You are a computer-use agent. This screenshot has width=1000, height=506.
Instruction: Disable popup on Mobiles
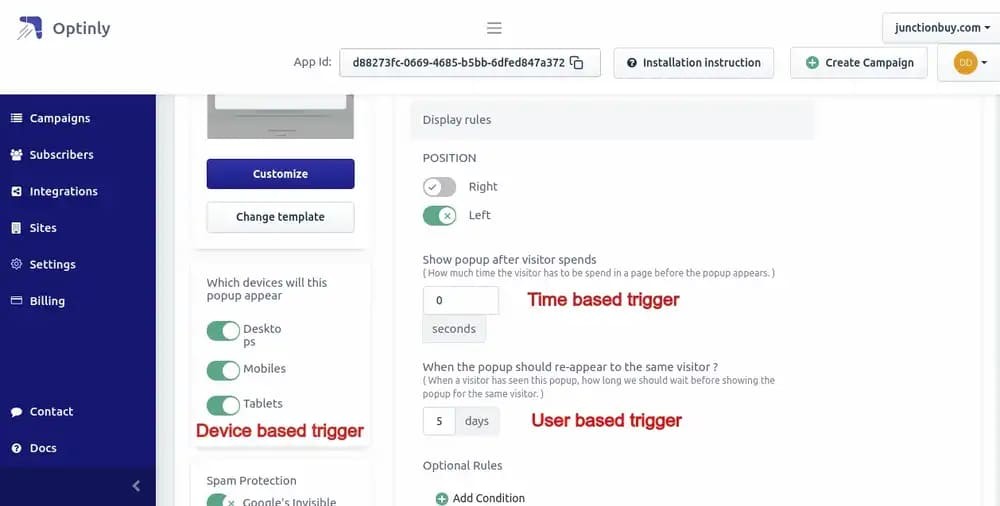tap(223, 370)
